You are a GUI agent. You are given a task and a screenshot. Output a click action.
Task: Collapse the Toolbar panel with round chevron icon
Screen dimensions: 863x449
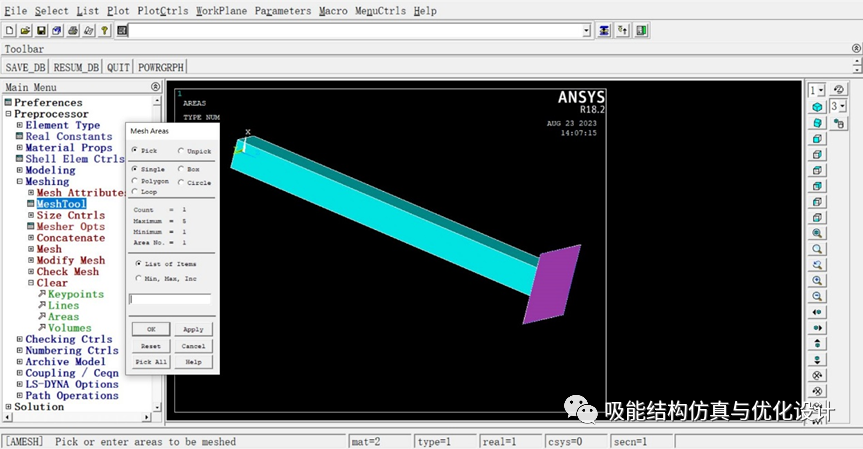856,48
